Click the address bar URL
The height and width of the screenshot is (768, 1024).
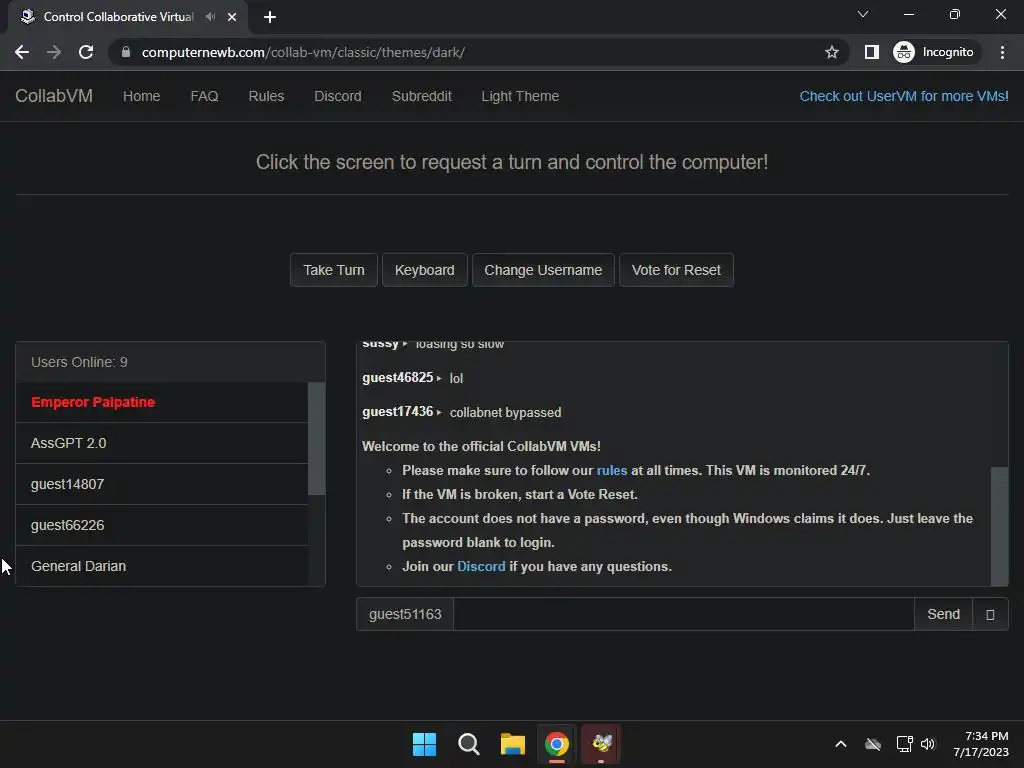pos(303,52)
